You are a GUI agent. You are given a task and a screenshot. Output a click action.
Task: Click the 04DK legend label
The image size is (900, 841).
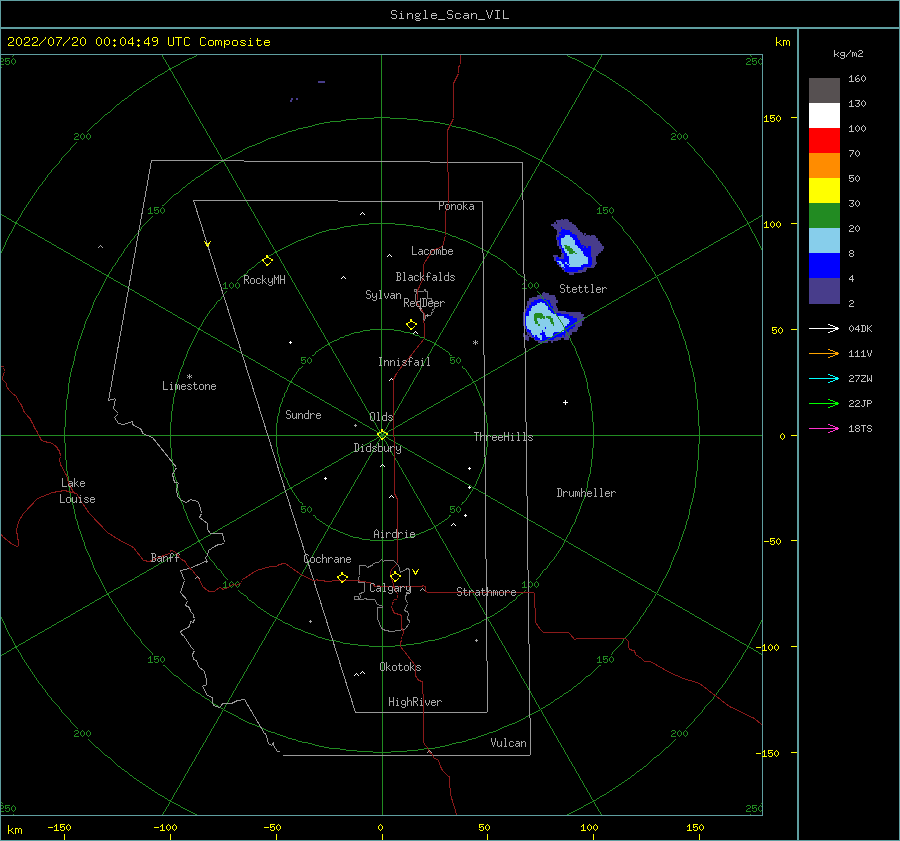pos(860,328)
